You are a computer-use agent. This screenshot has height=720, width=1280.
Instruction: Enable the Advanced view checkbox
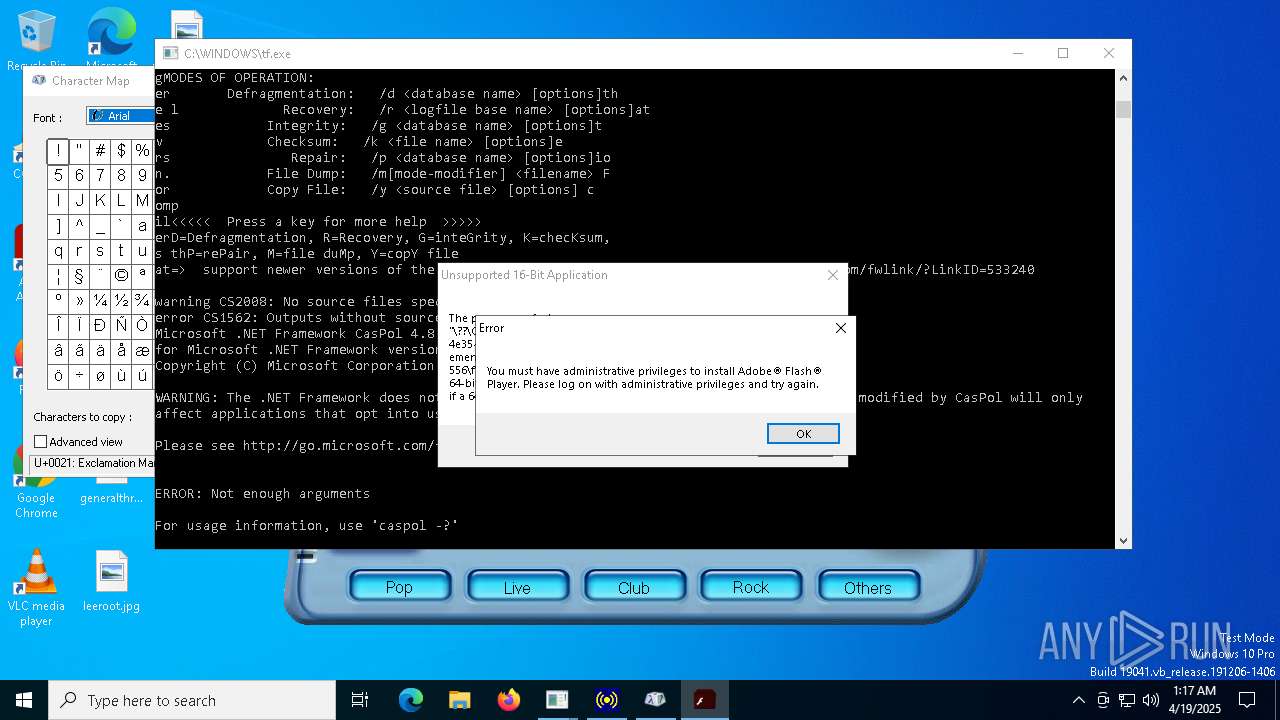pos(41,441)
